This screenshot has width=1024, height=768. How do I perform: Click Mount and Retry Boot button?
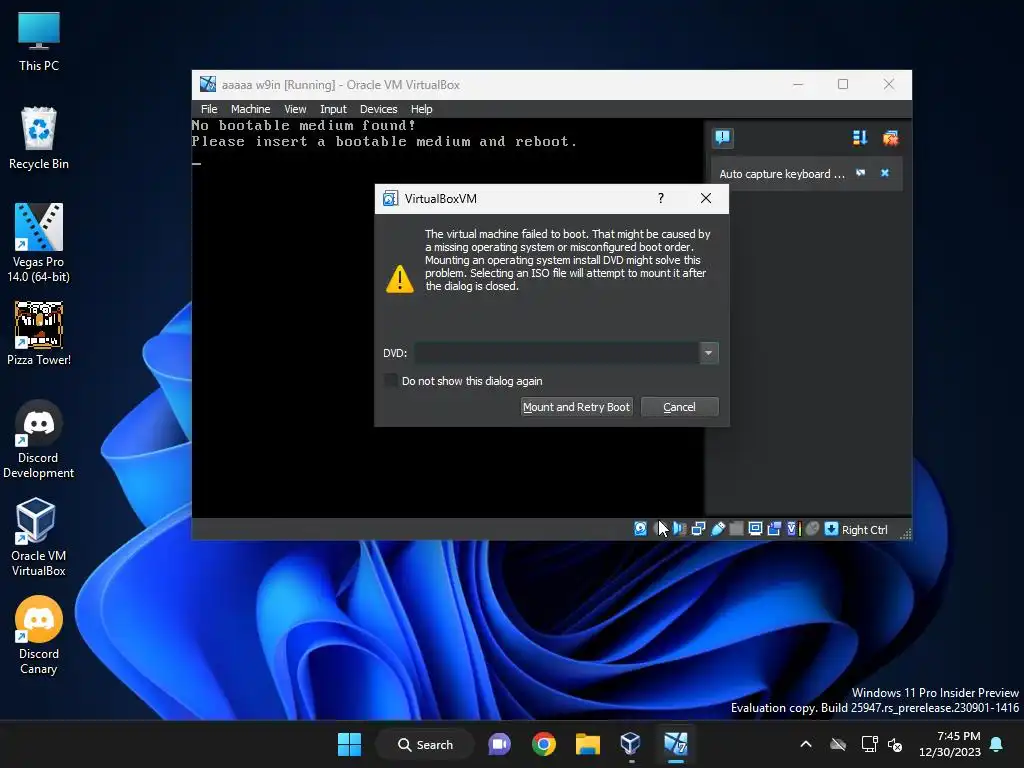click(576, 407)
